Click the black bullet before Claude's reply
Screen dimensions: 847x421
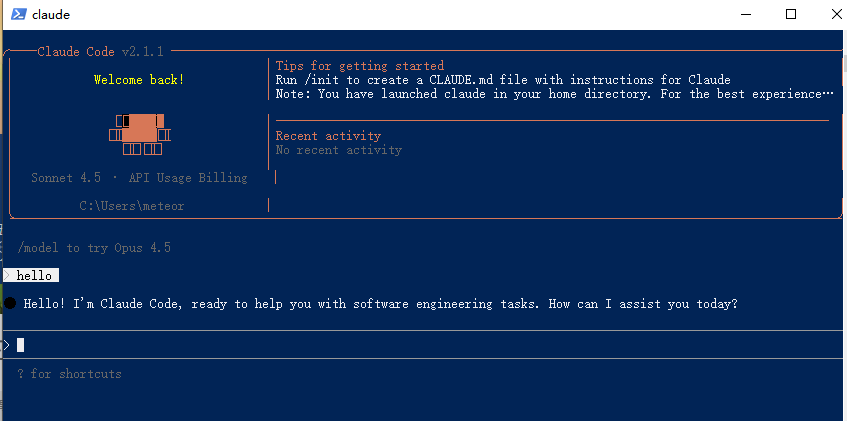click(x=9, y=303)
